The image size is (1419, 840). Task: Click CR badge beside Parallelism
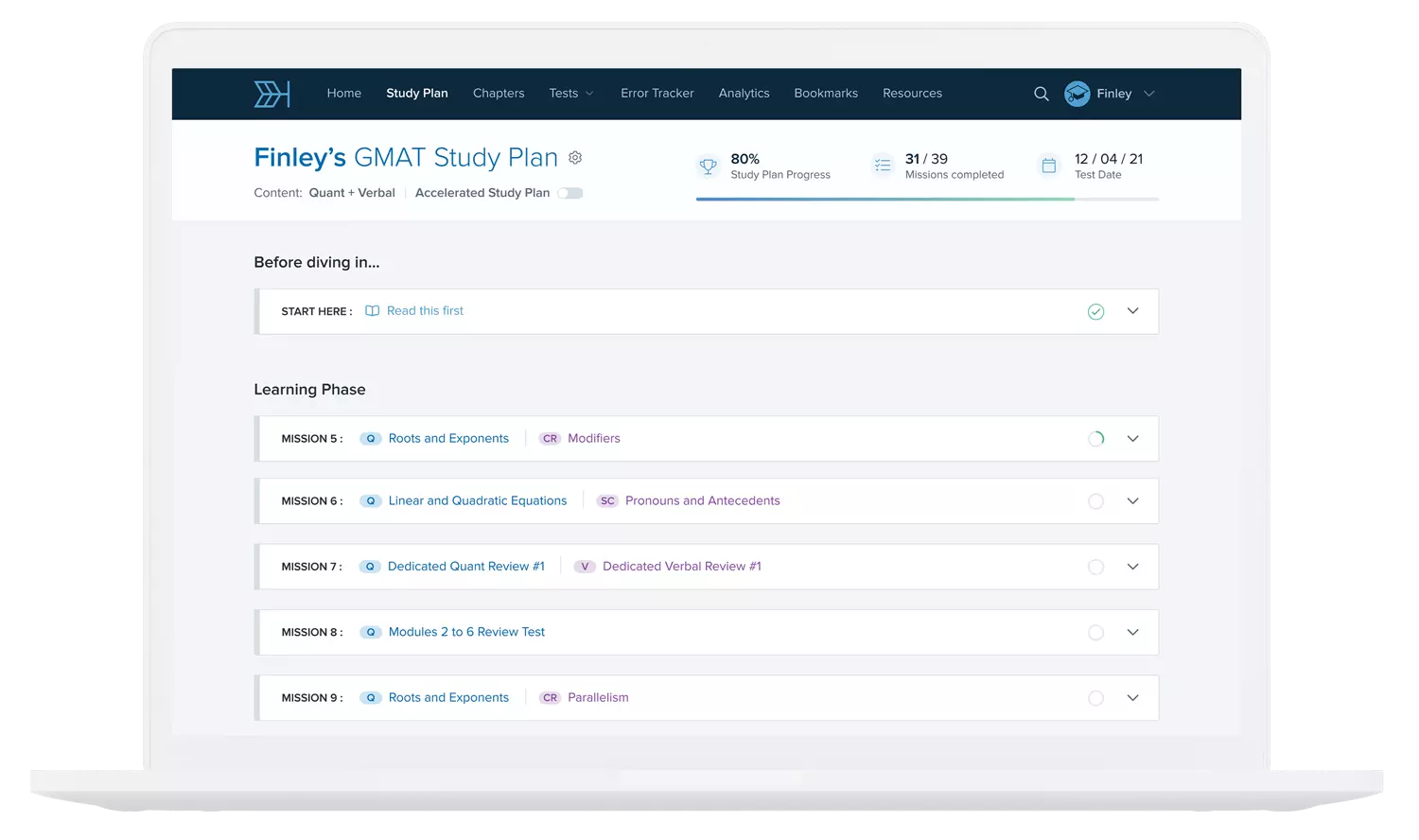point(551,698)
